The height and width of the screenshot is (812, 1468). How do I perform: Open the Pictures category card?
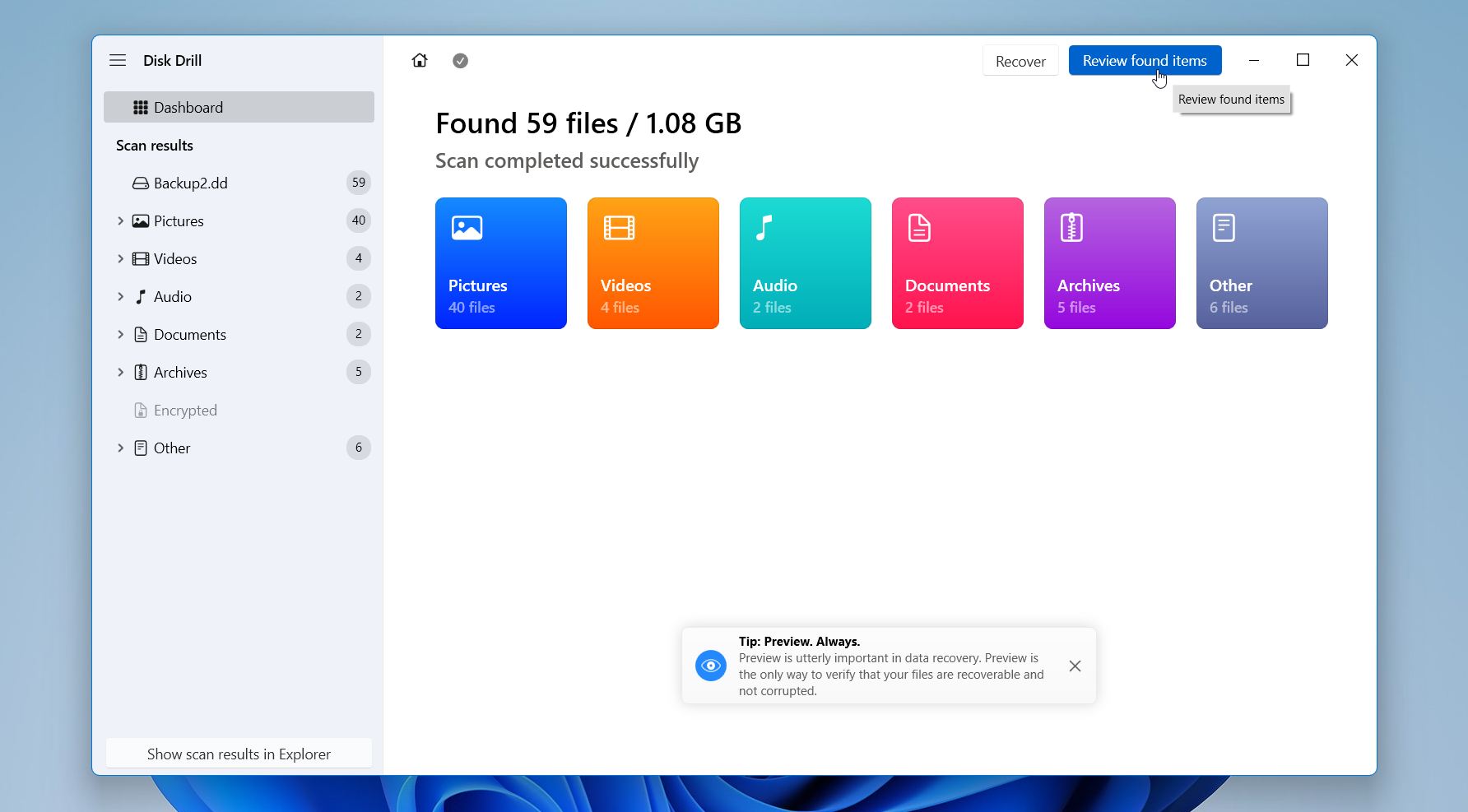501,263
